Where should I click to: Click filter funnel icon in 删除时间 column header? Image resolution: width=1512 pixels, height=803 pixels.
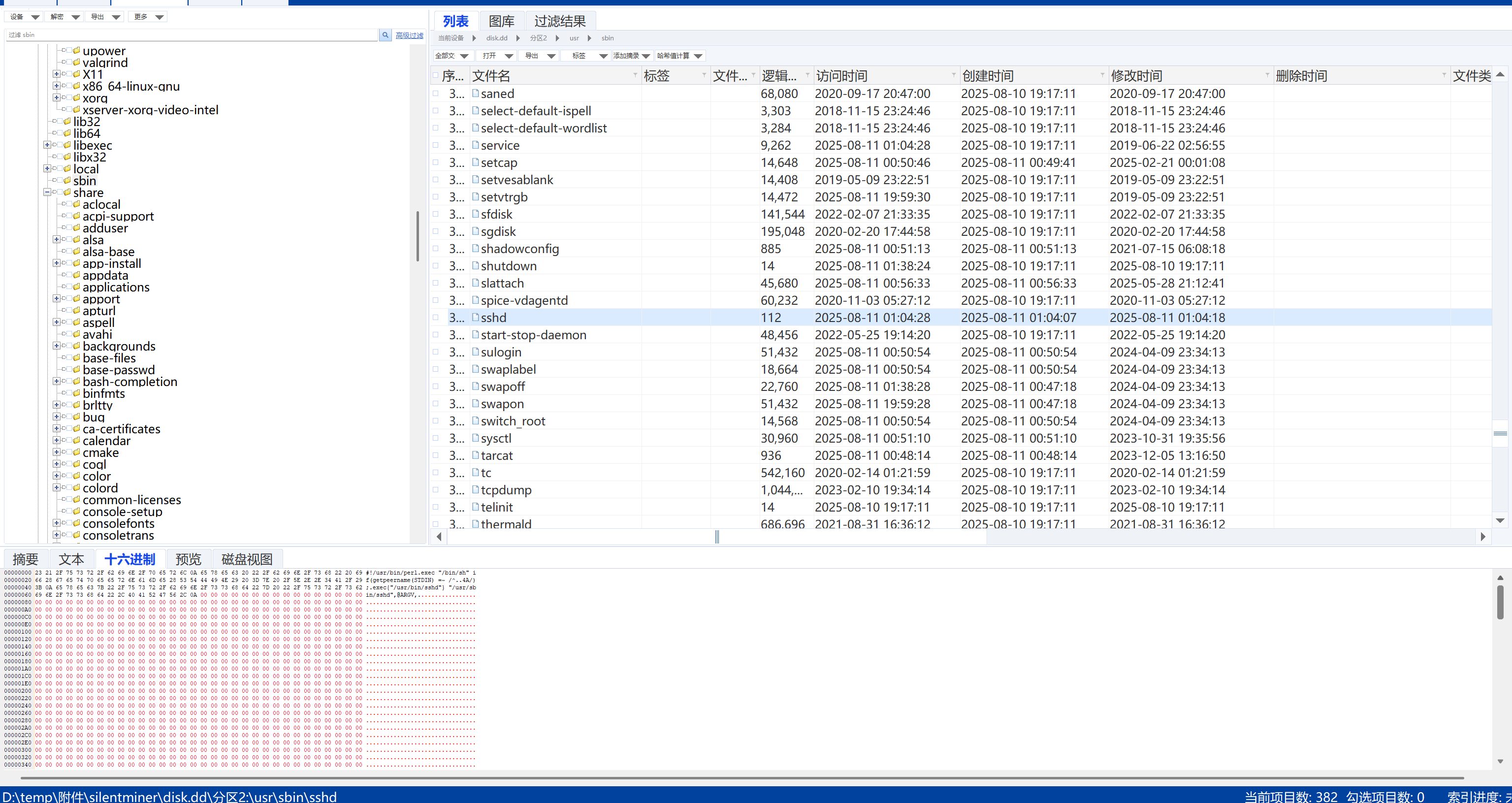tap(1444, 75)
